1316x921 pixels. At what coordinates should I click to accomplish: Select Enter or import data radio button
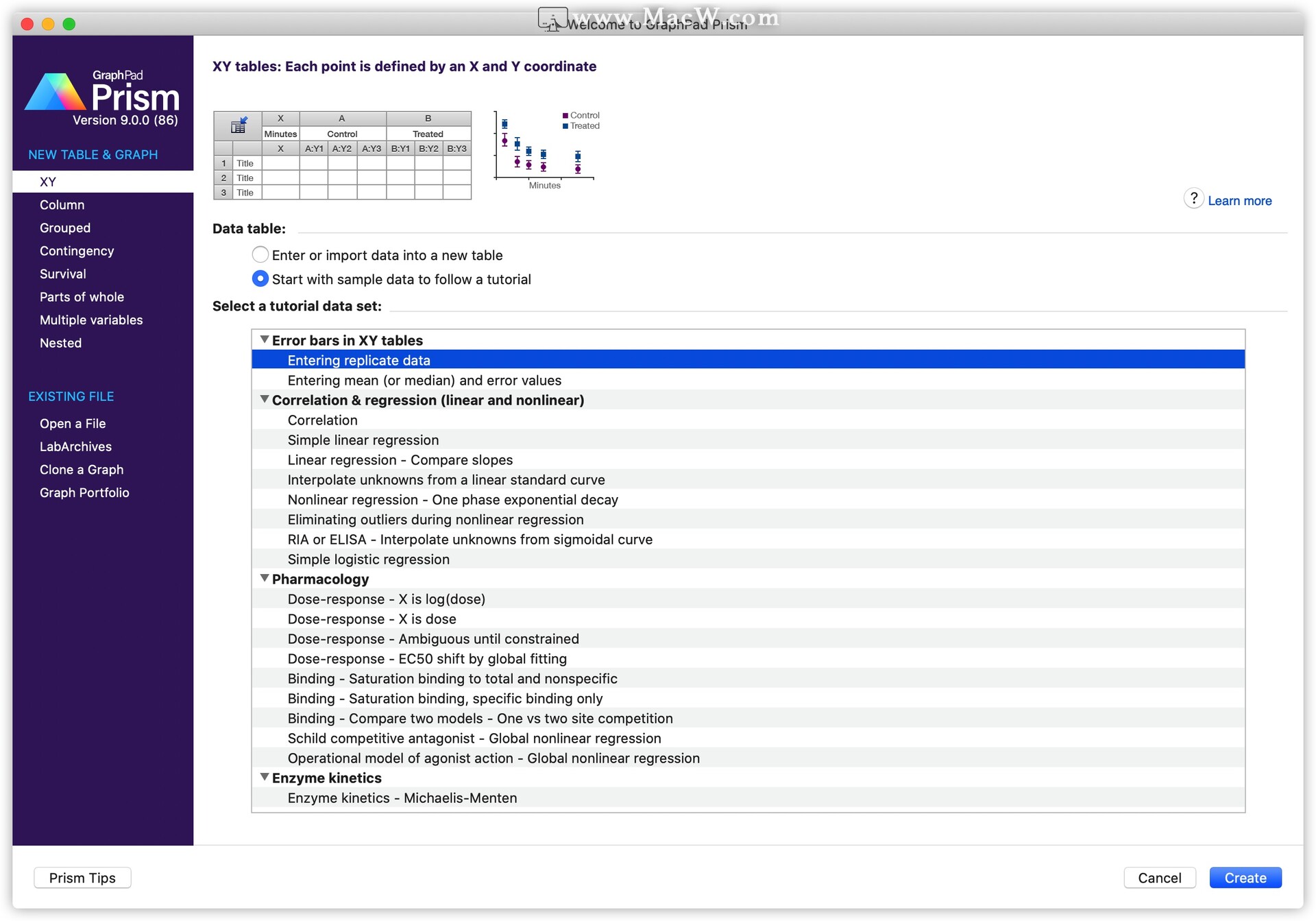(260, 255)
